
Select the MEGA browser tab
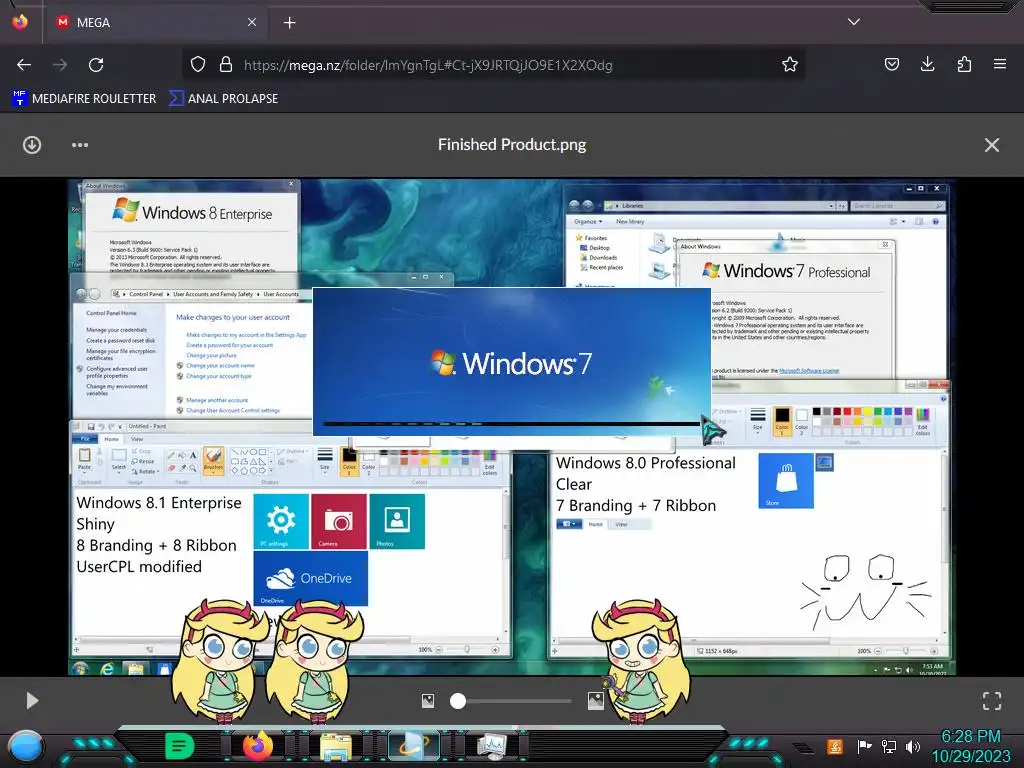click(x=155, y=22)
